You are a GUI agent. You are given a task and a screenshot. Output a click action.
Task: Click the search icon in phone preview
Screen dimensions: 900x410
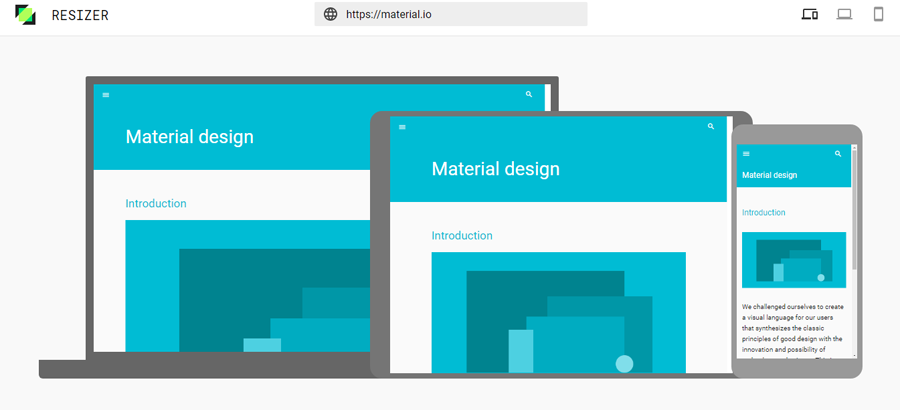click(x=838, y=154)
